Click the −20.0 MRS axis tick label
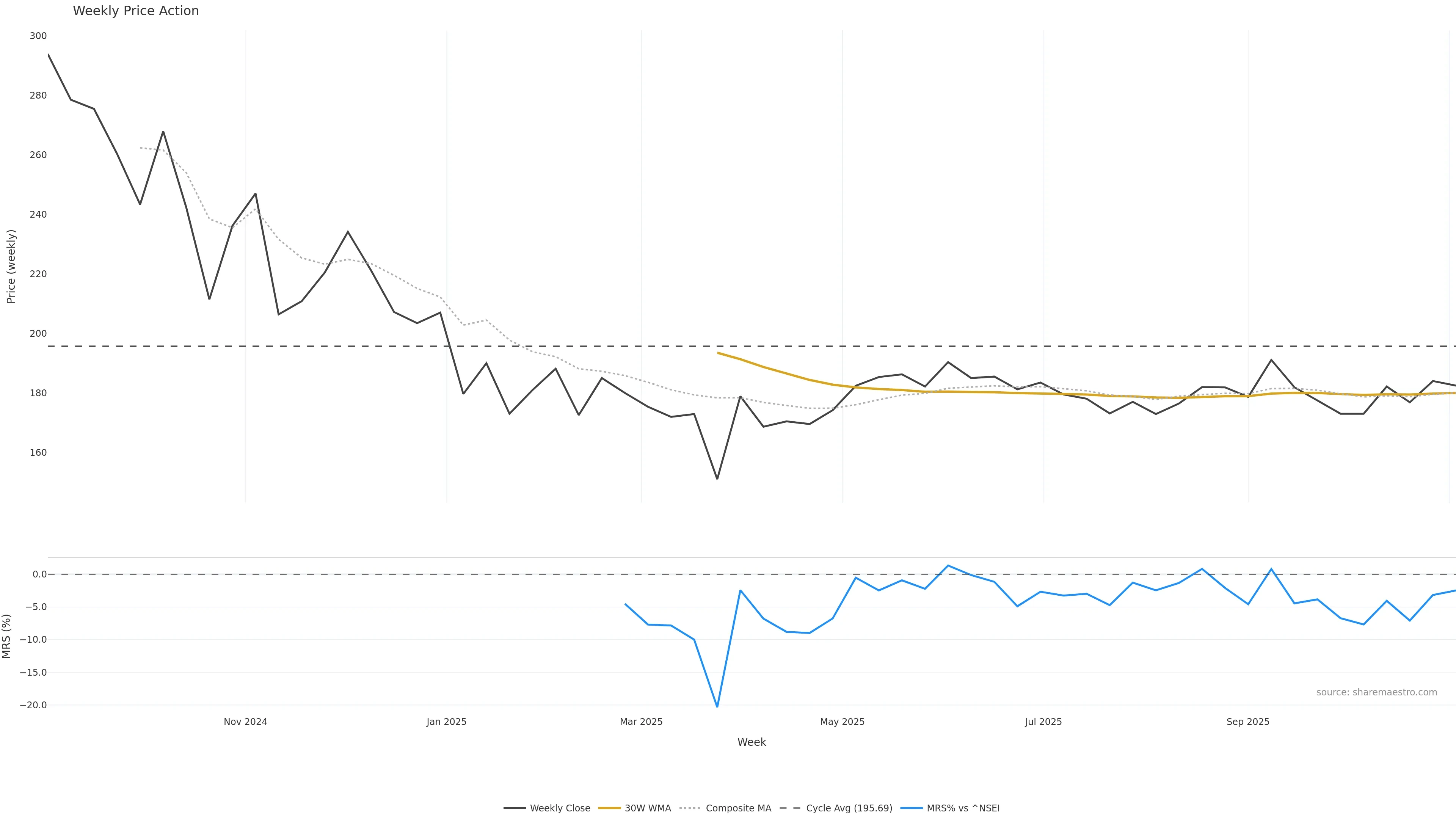Screen dimensions: 1456x819 click(x=33, y=705)
